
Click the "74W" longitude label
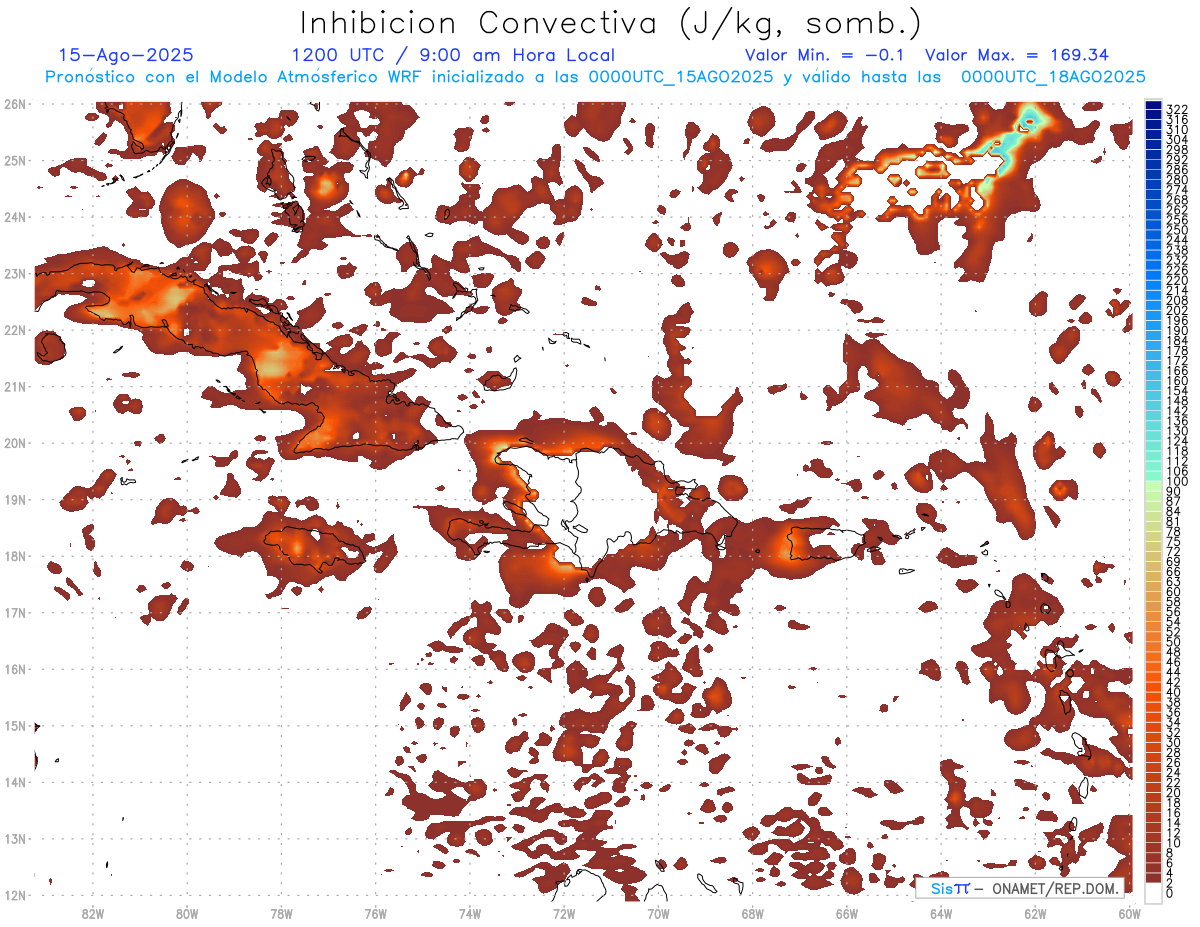coord(470,913)
